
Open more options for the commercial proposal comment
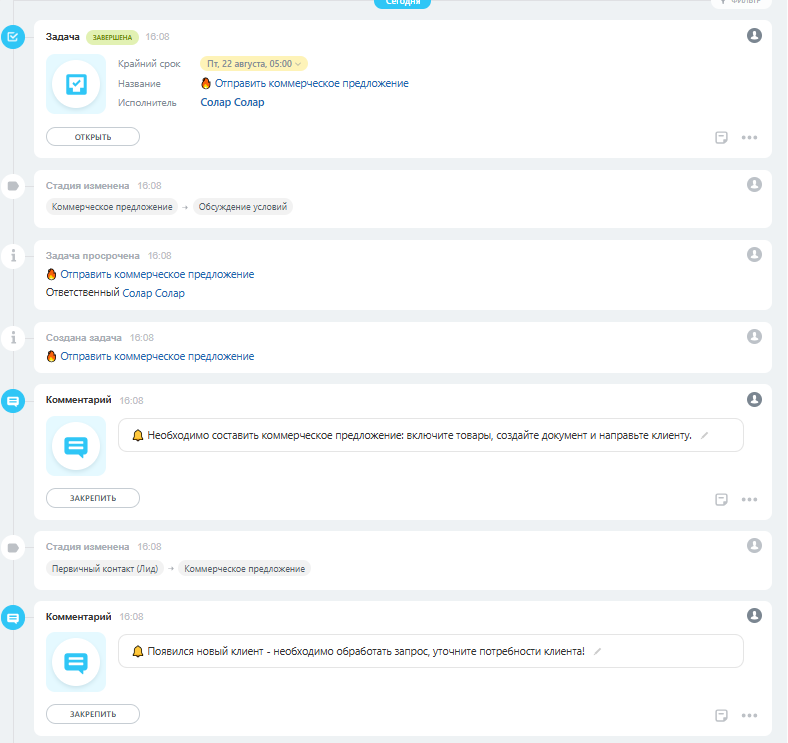(750, 499)
